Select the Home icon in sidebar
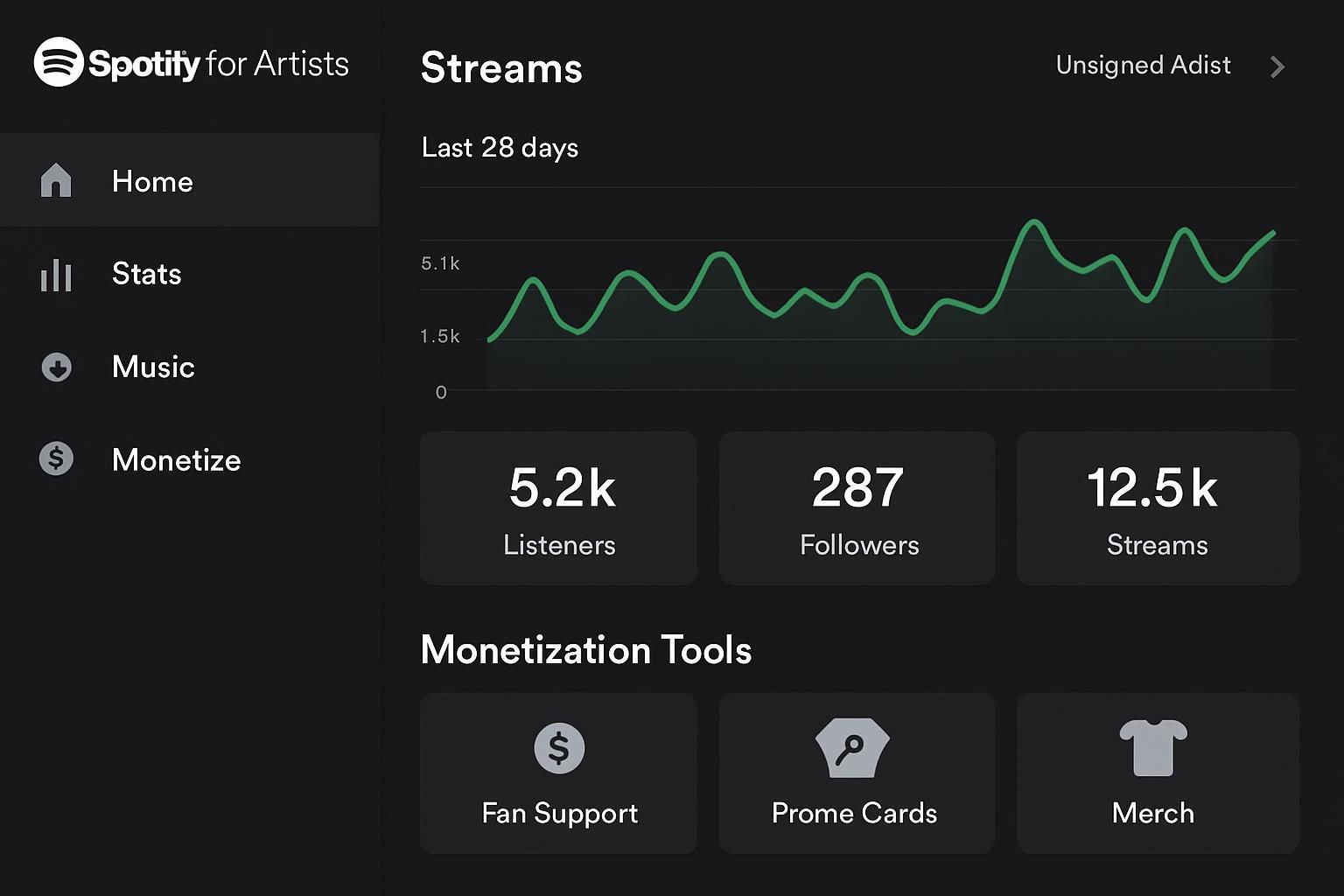Viewport: 1344px width, 896px height. point(56,181)
